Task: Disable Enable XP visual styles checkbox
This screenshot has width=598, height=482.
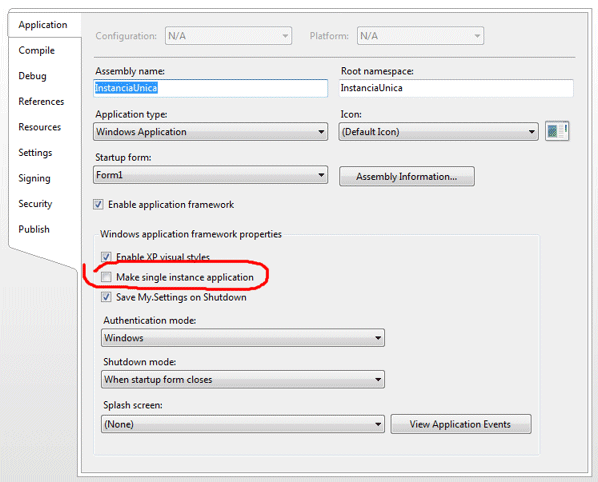Action: pyautogui.click(x=106, y=257)
